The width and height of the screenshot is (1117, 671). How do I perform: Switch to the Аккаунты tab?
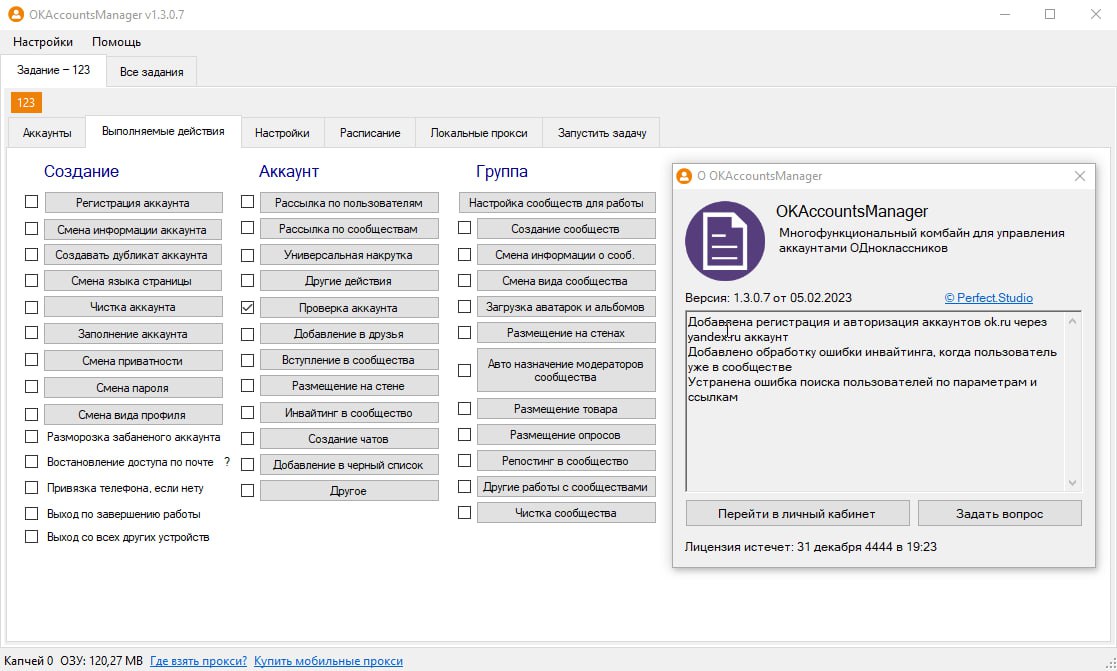coord(47,133)
